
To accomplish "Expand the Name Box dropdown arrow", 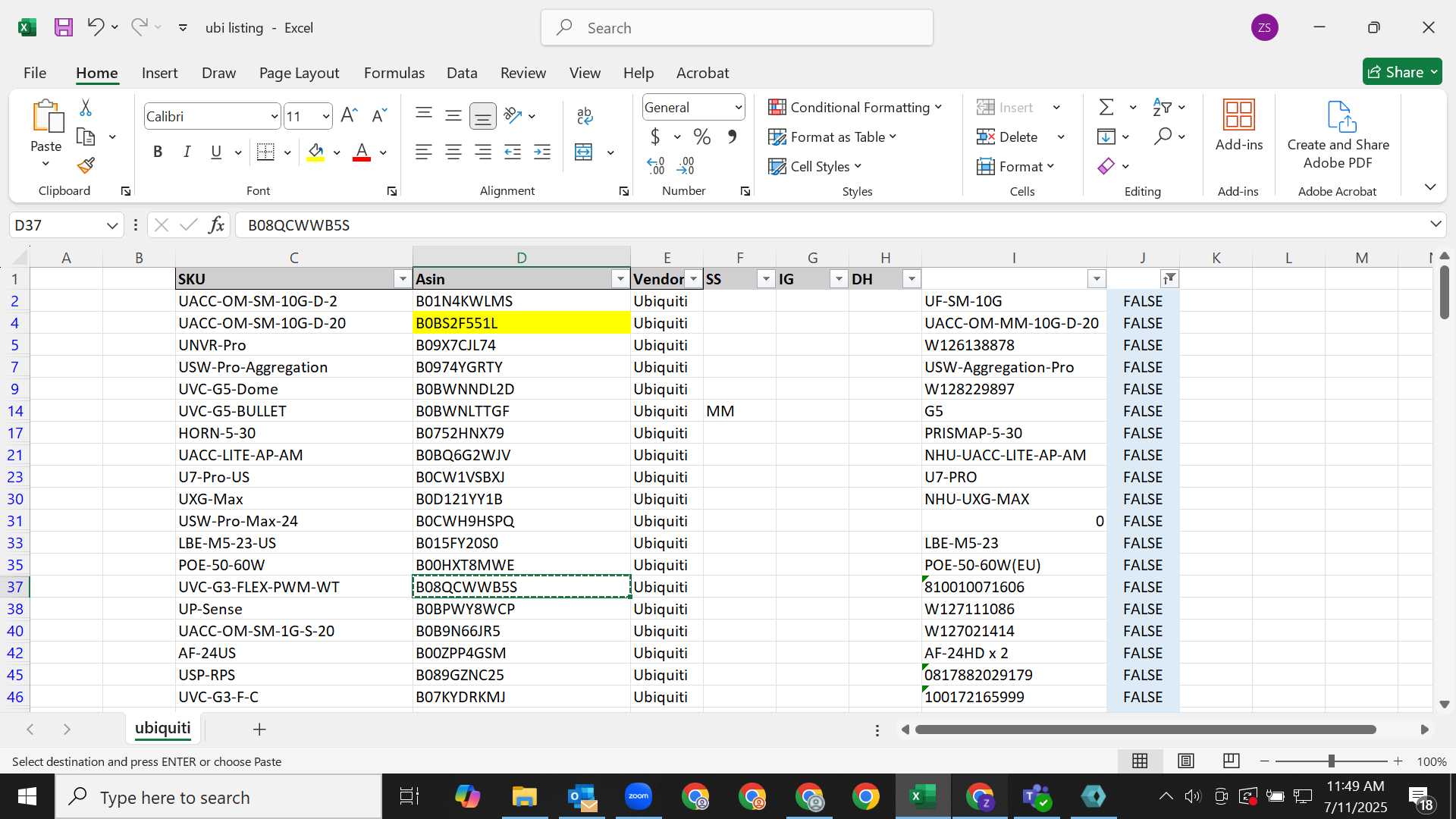I will pyautogui.click(x=112, y=225).
